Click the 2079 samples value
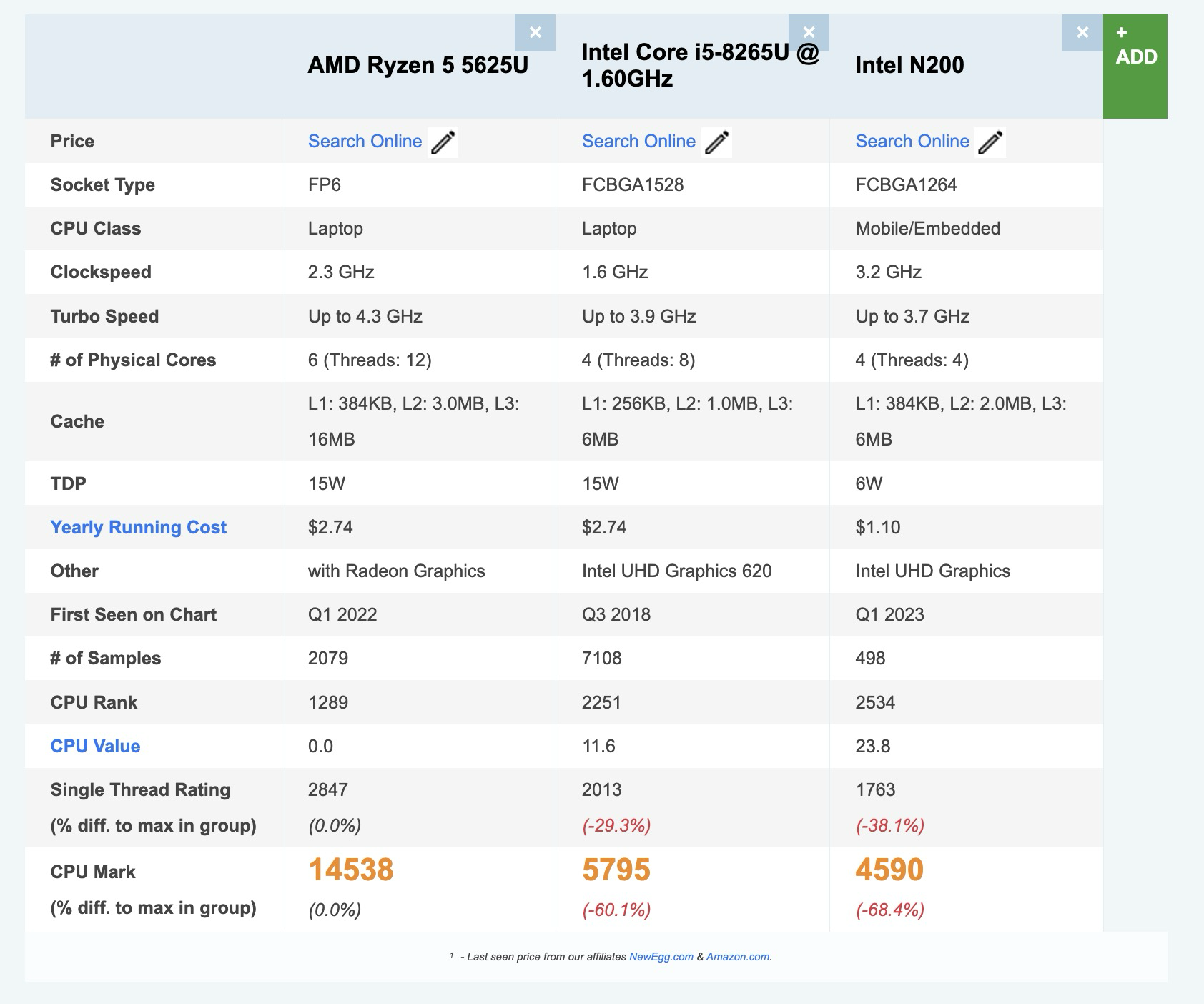 click(328, 658)
